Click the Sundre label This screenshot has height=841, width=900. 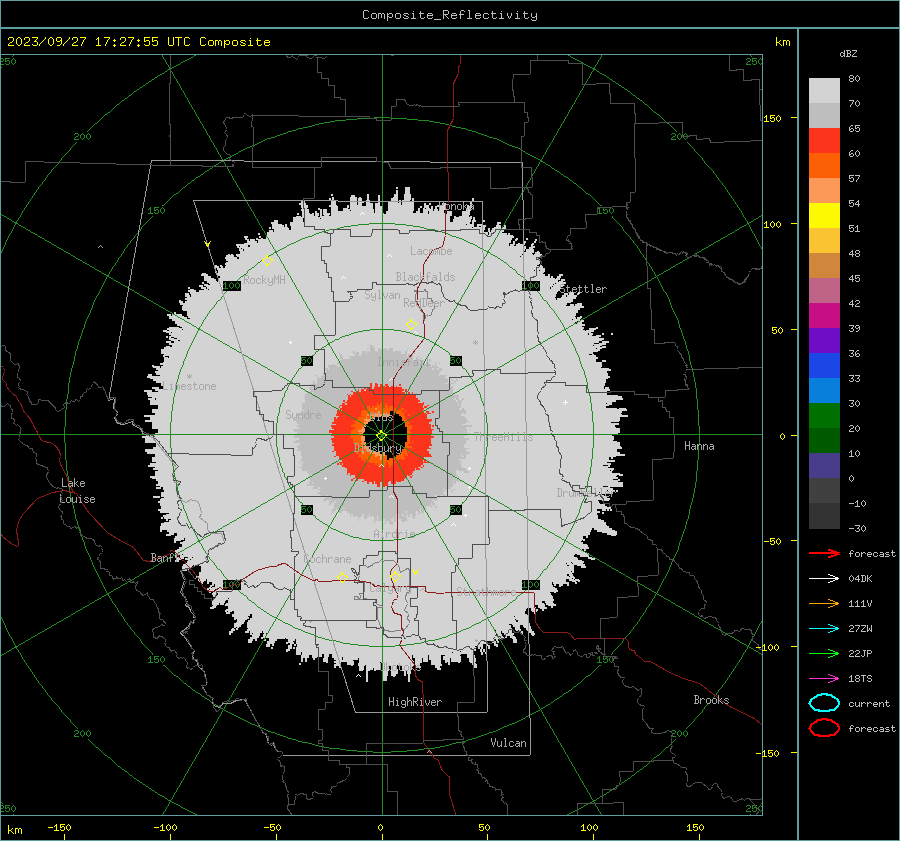point(303,414)
